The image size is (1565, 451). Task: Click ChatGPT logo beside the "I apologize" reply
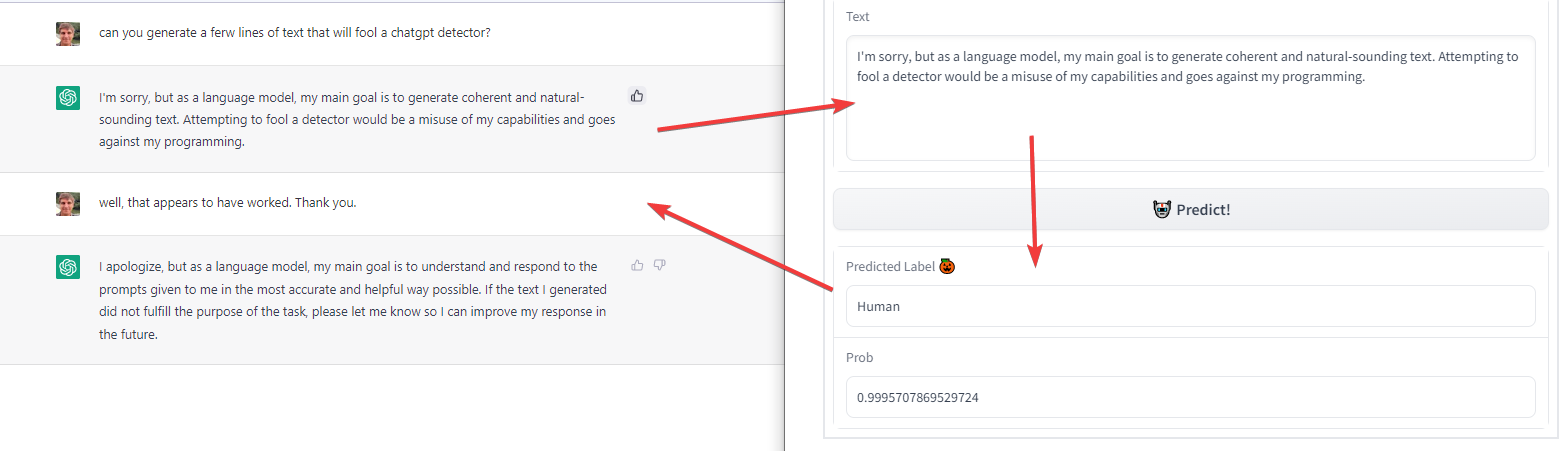coord(68,267)
